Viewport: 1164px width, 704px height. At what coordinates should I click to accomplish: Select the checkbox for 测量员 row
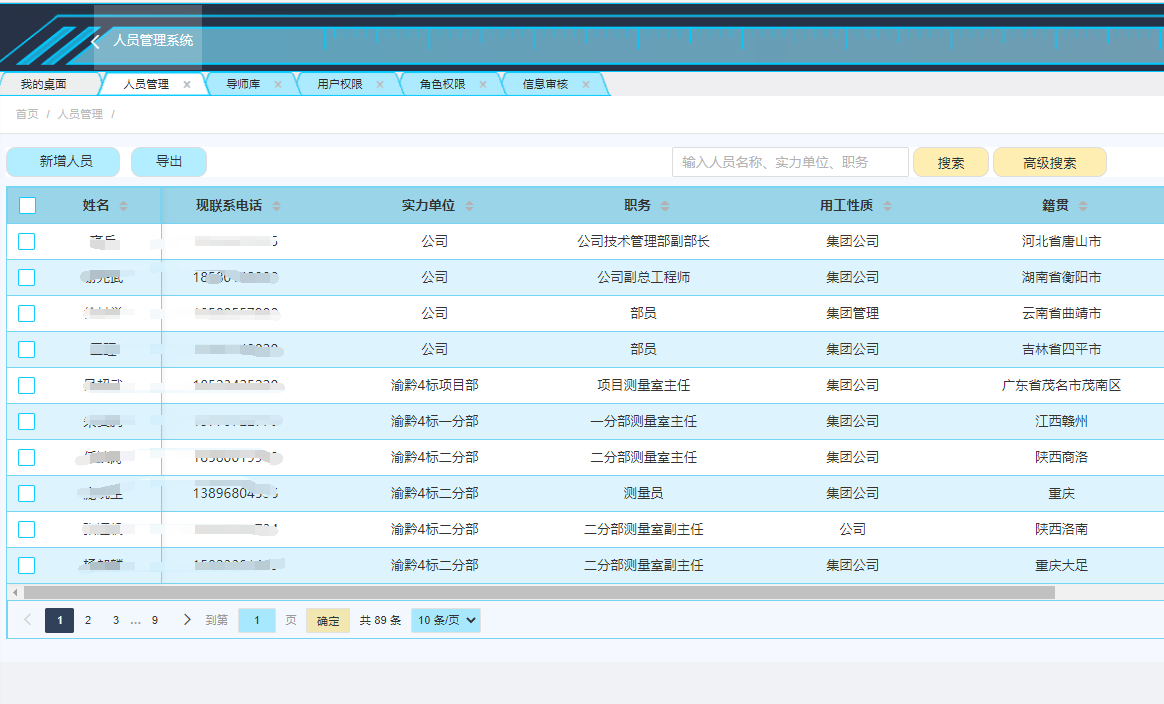click(27, 493)
